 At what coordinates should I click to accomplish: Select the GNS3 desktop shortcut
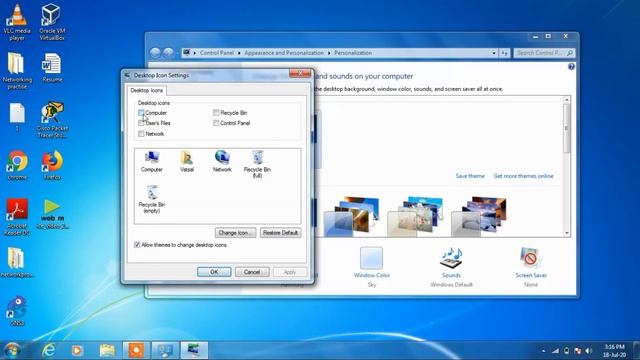coord(17,311)
